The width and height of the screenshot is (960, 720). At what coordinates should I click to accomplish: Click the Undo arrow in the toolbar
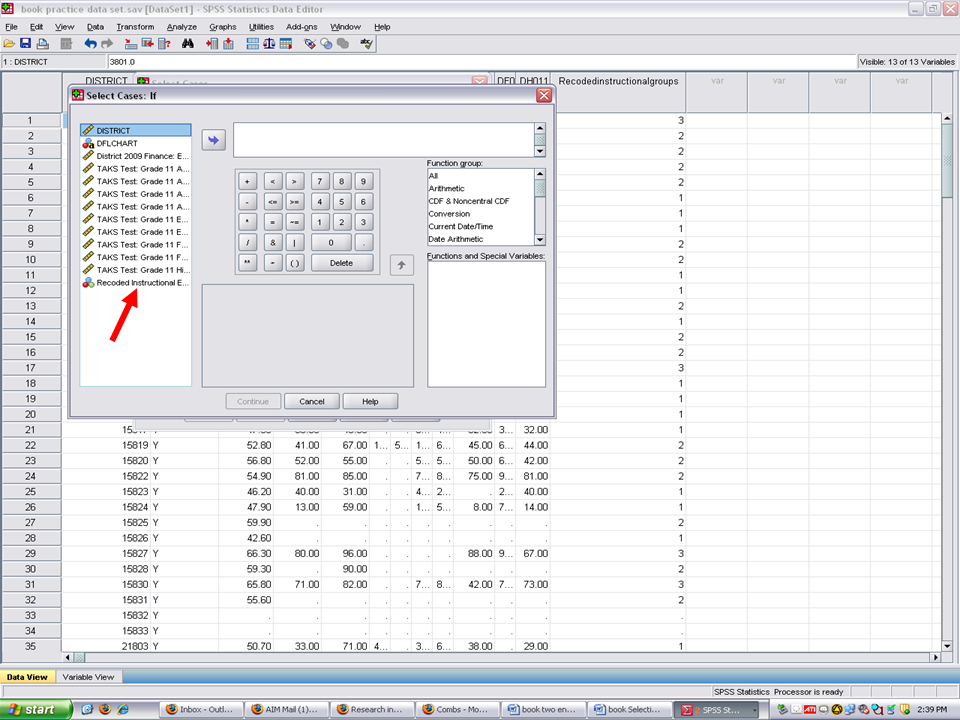(90, 44)
